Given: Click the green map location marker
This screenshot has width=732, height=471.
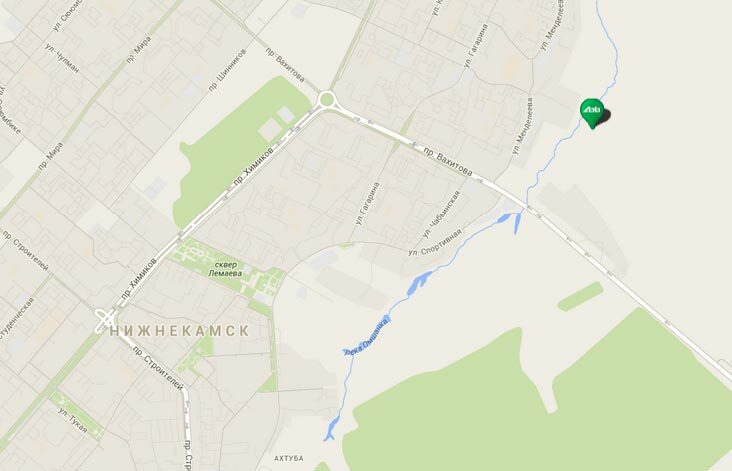Looking at the screenshot, I should [592, 113].
